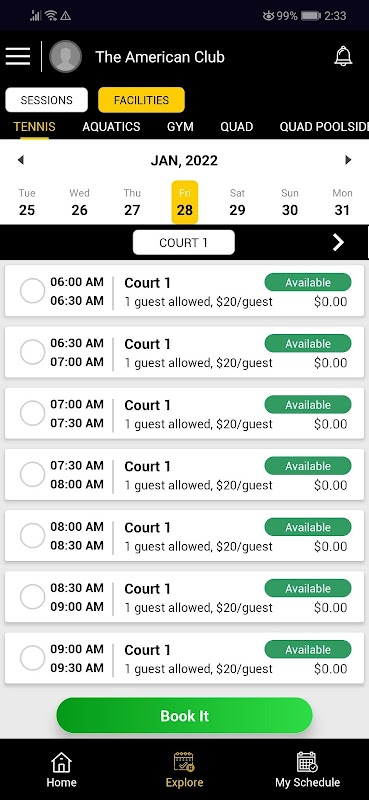Open the SESSIONS view

tap(46, 100)
